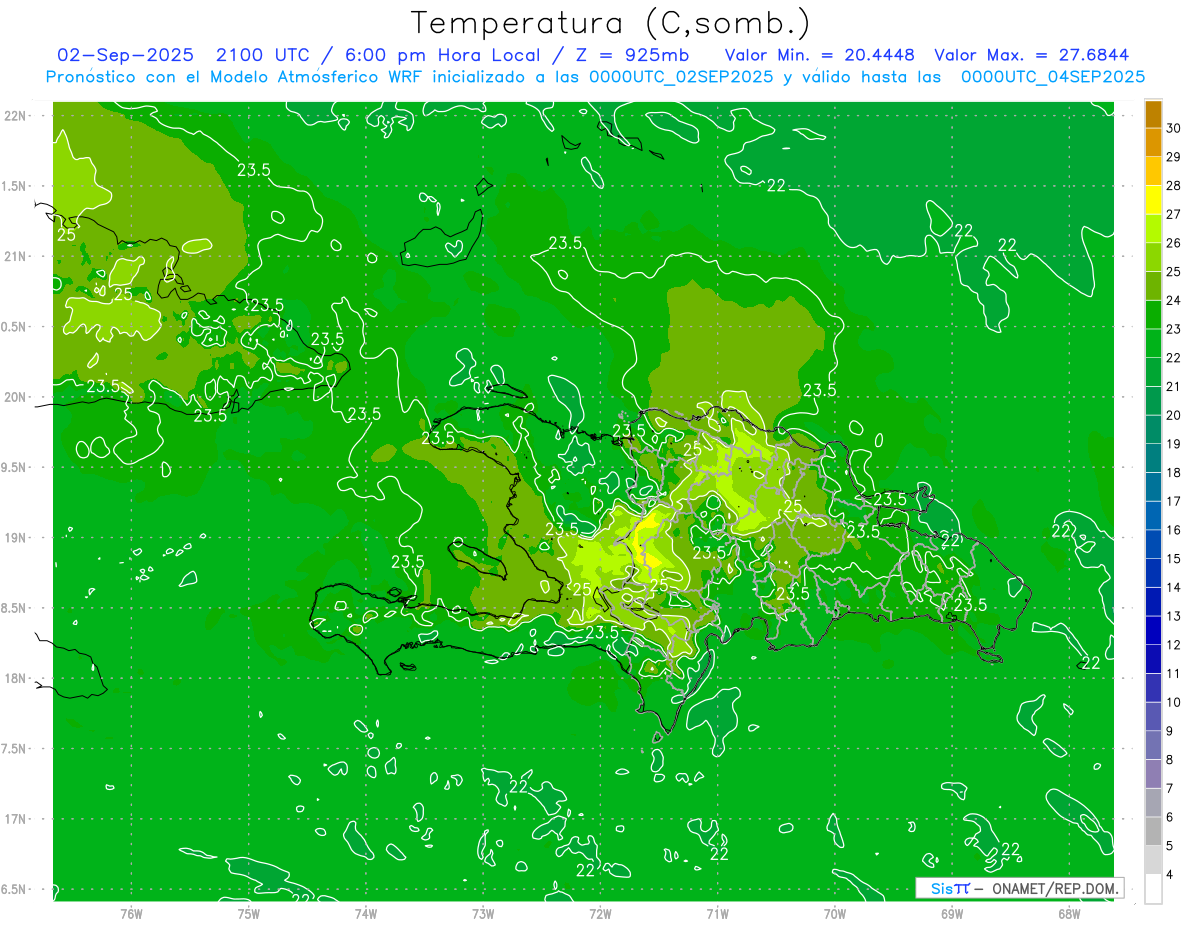Click latitude label '18N'
The image size is (1200, 927).
[15, 679]
